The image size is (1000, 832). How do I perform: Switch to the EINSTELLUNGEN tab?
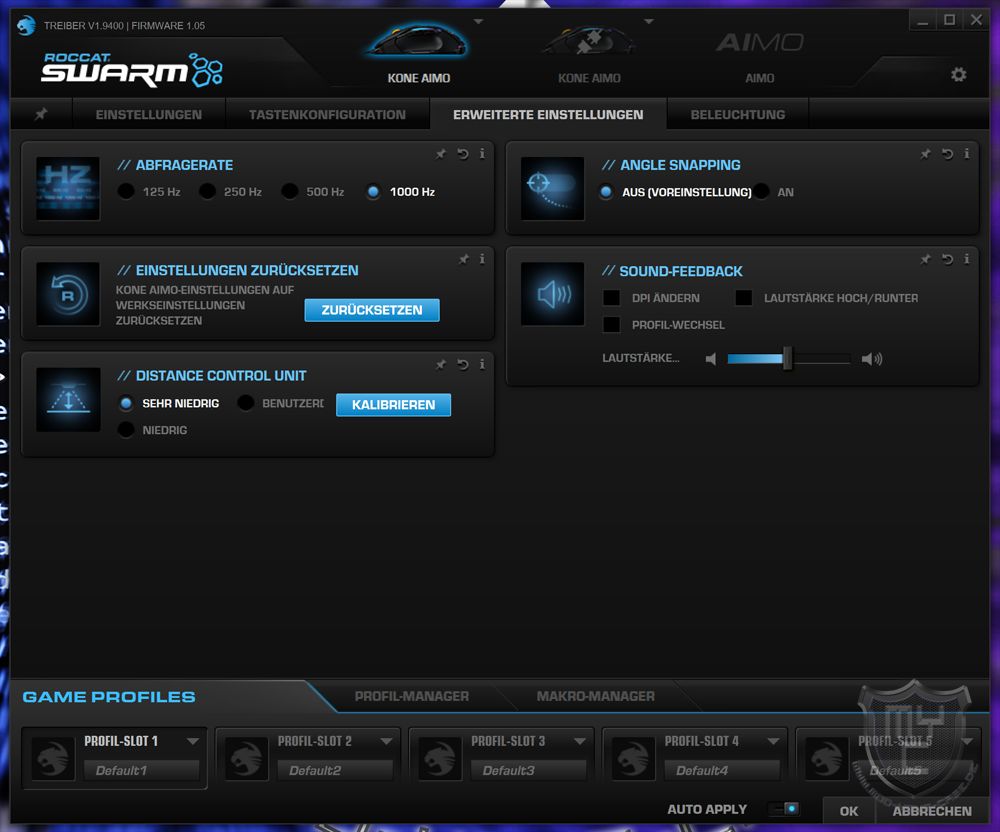[x=149, y=115]
